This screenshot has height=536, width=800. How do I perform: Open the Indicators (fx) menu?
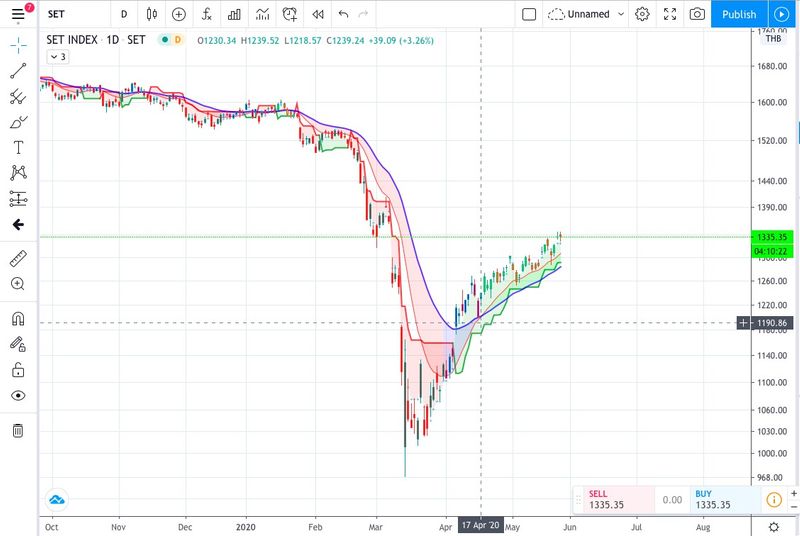206,15
